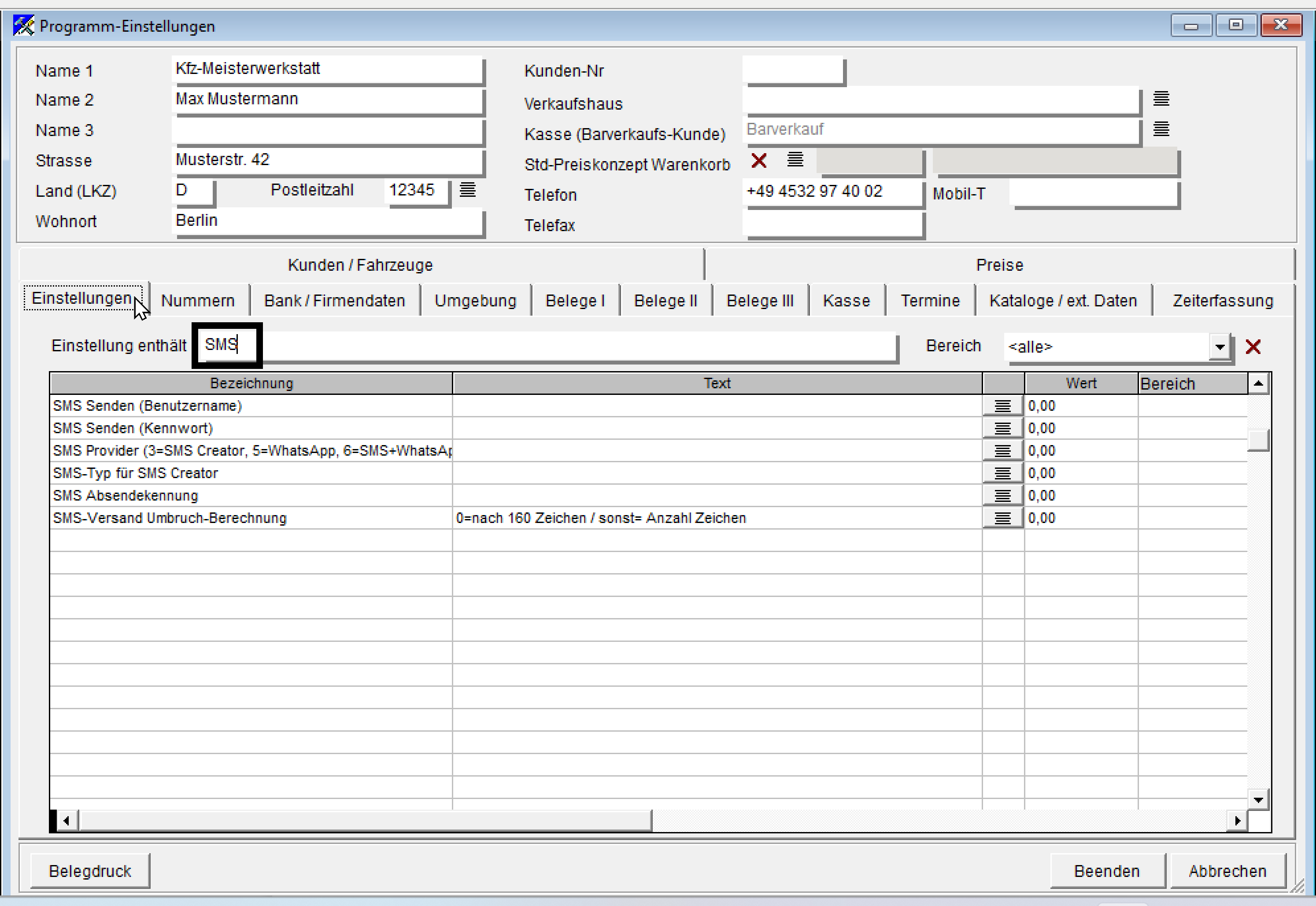
Task: Open the Std-Preiskonzept Warenkorb list icon
Action: 795,159
